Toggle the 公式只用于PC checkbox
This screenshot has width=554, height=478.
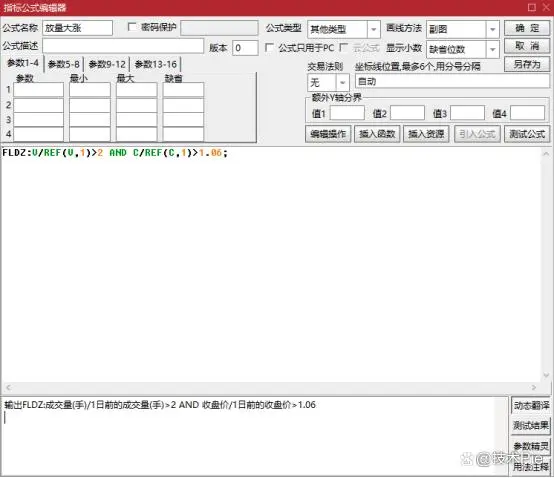tap(269, 47)
